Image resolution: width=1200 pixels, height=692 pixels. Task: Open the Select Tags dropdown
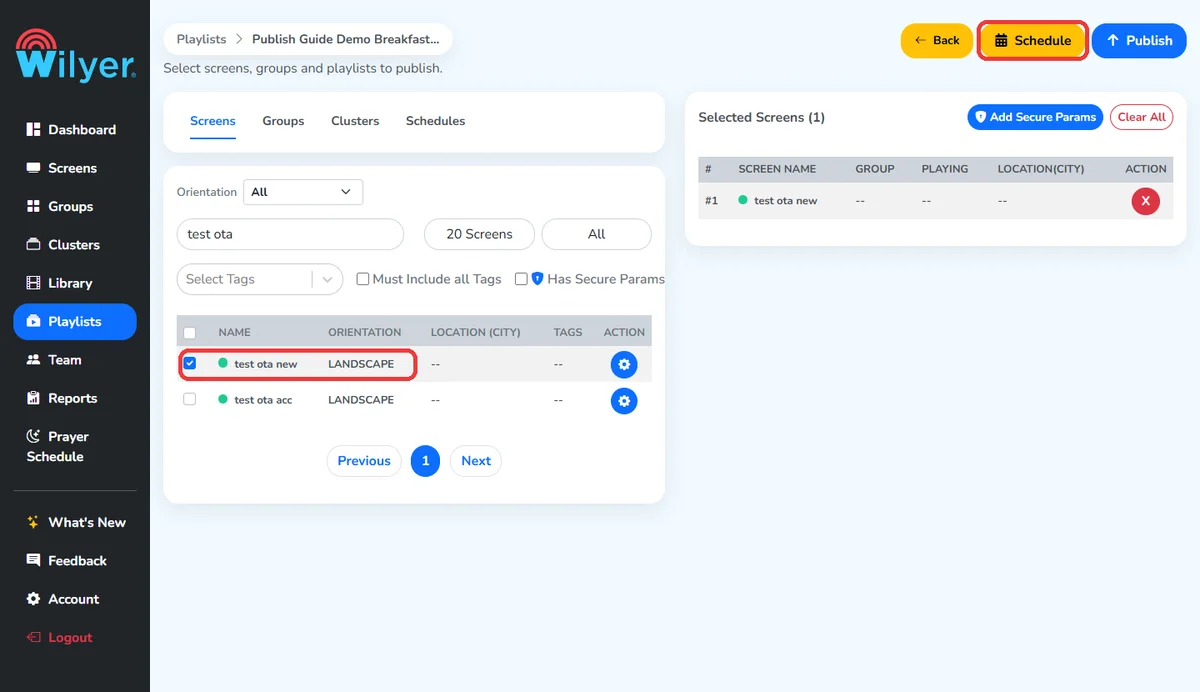[260, 279]
